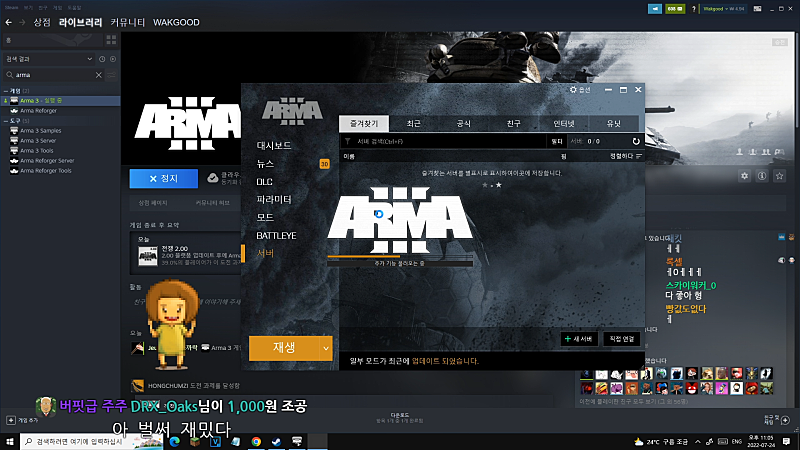The height and width of the screenshot is (450, 800).
Task: Open Google Chrome from the taskbar
Action: coord(256,441)
